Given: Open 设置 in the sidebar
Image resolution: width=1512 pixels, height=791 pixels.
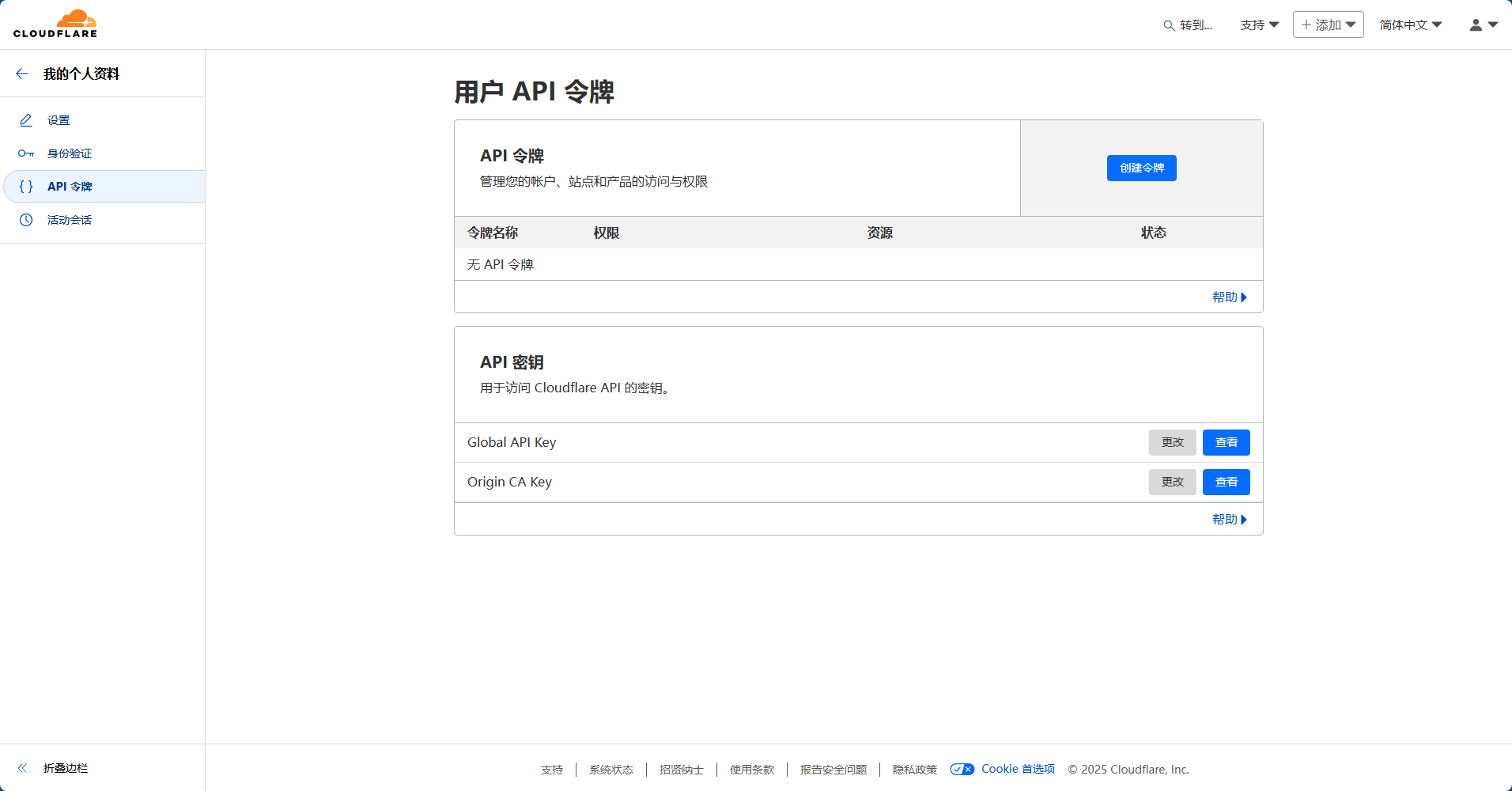Looking at the screenshot, I should [103, 120].
